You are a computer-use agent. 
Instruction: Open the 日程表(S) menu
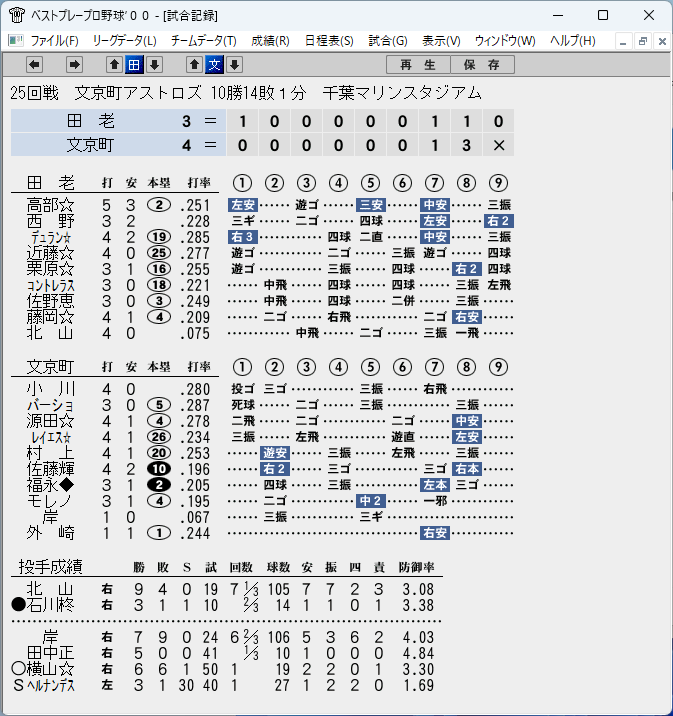[x=329, y=41]
